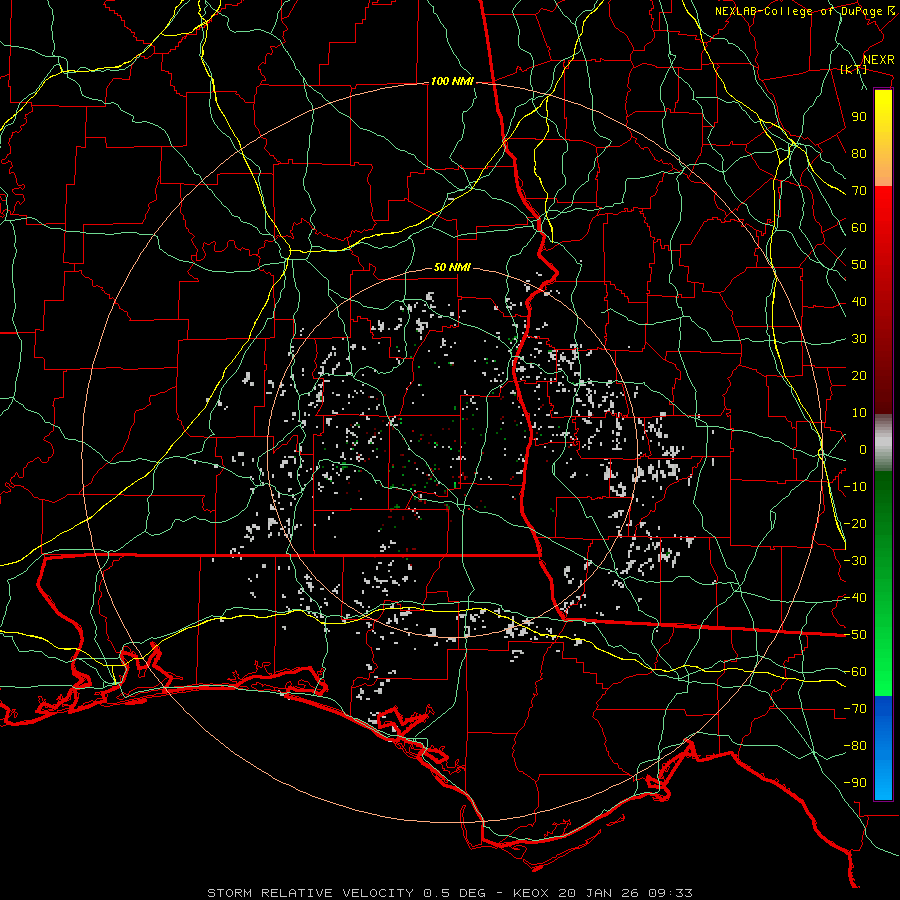900x900 pixels.
Task: Select the -90 value on velocity scale
Action: pyautogui.click(x=855, y=783)
